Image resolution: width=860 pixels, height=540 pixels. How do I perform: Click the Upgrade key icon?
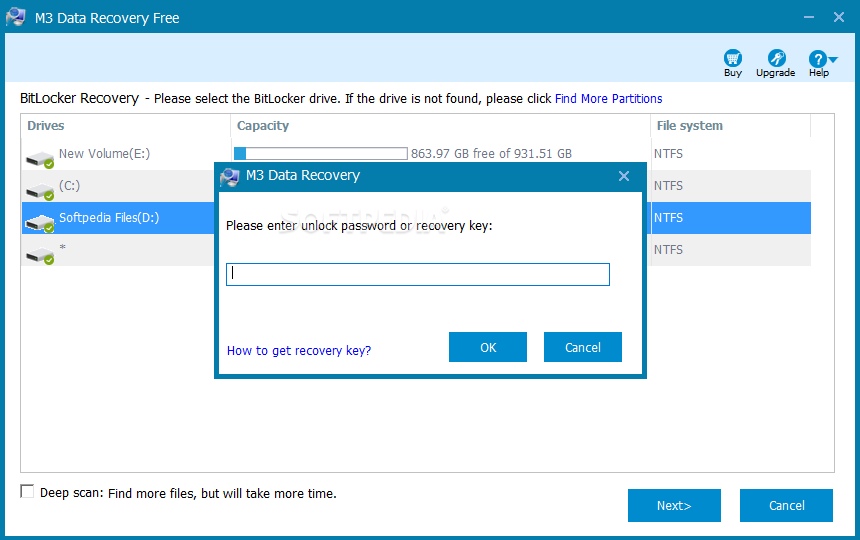(776, 58)
